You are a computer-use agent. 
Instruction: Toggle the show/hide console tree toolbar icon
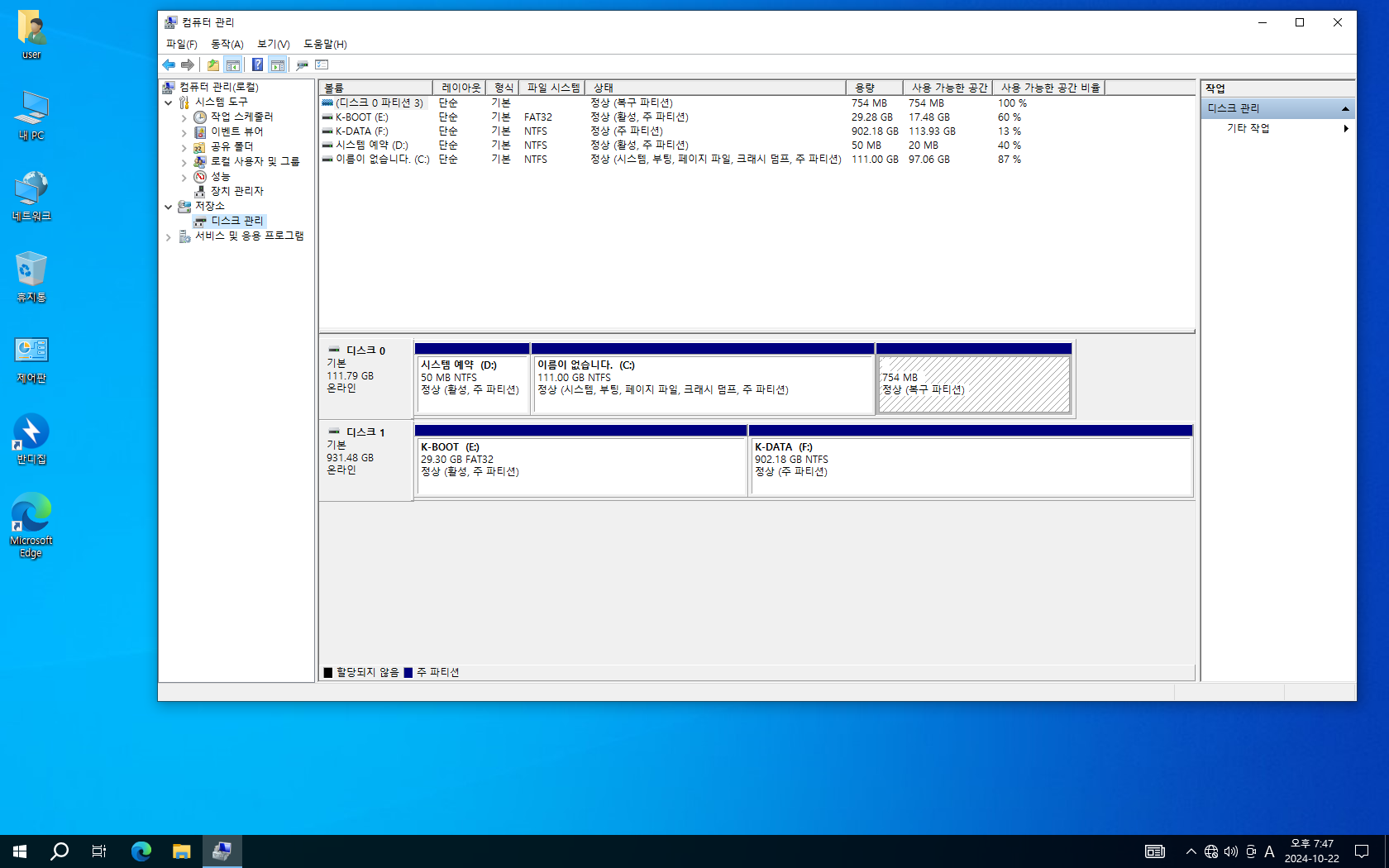pyautogui.click(x=233, y=64)
